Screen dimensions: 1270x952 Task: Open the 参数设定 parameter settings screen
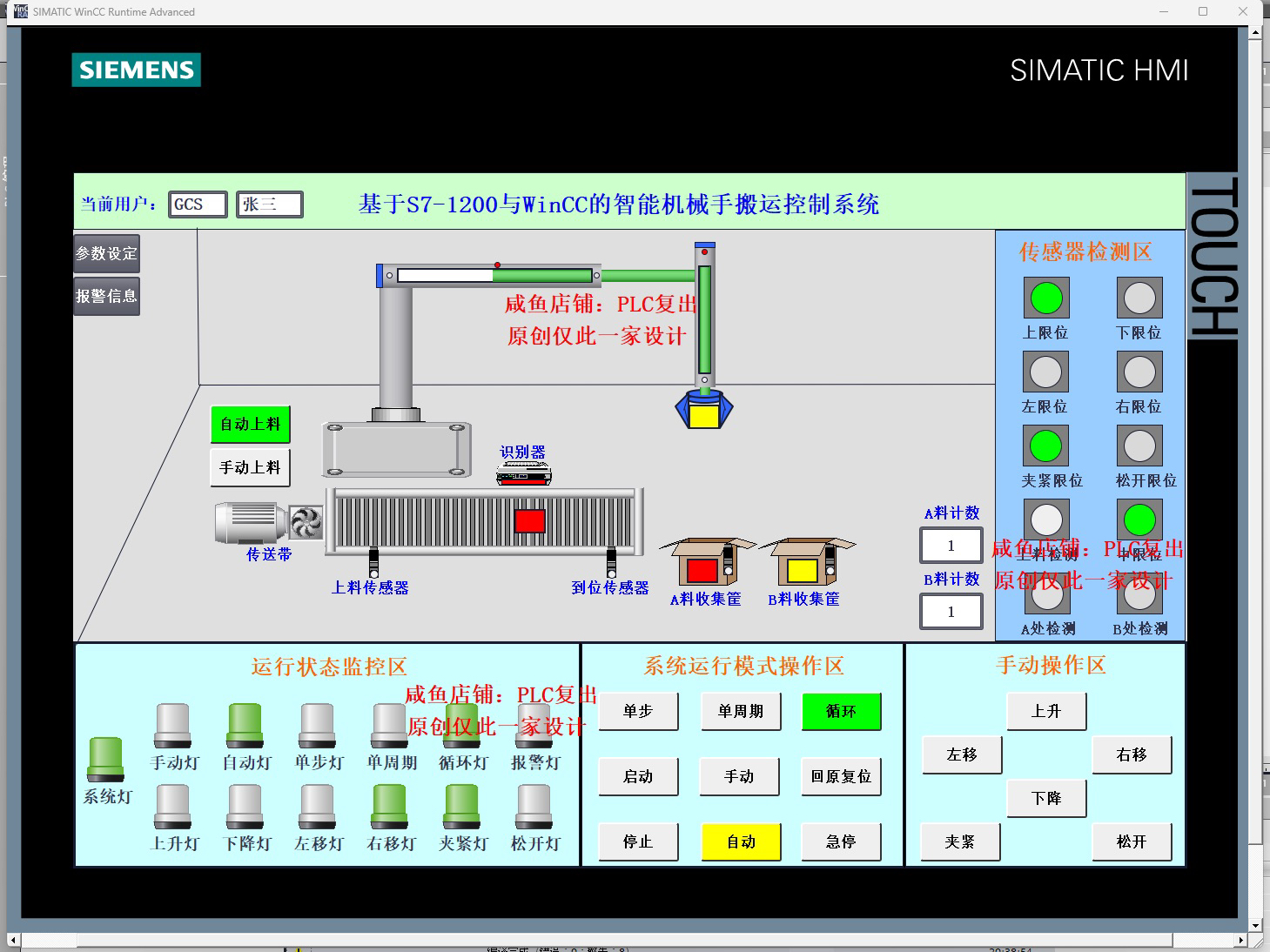(105, 253)
